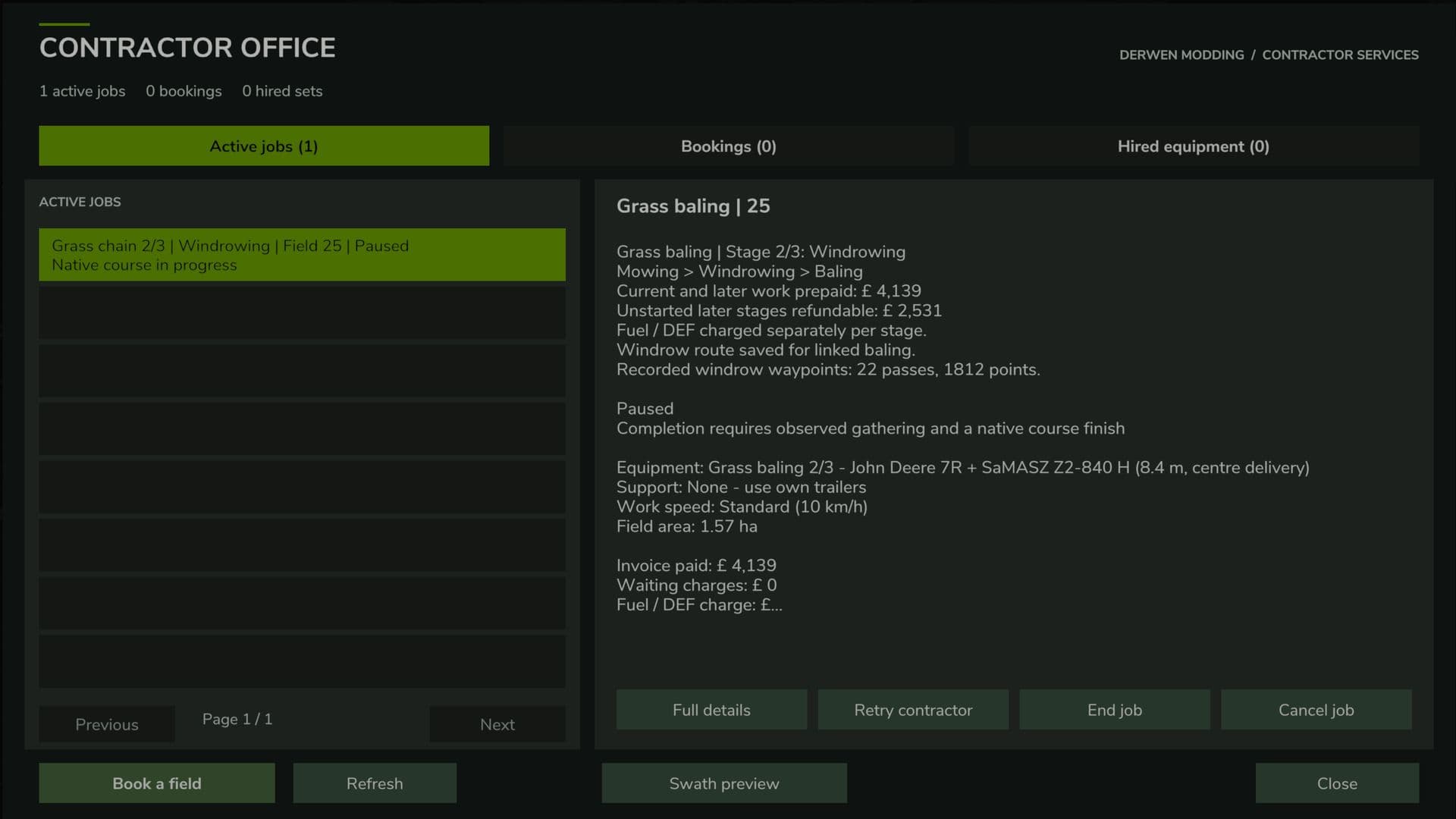Image resolution: width=1456 pixels, height=819 pixels.
Task: Click the Cancel job button
Action: [x=1316, y=710]
